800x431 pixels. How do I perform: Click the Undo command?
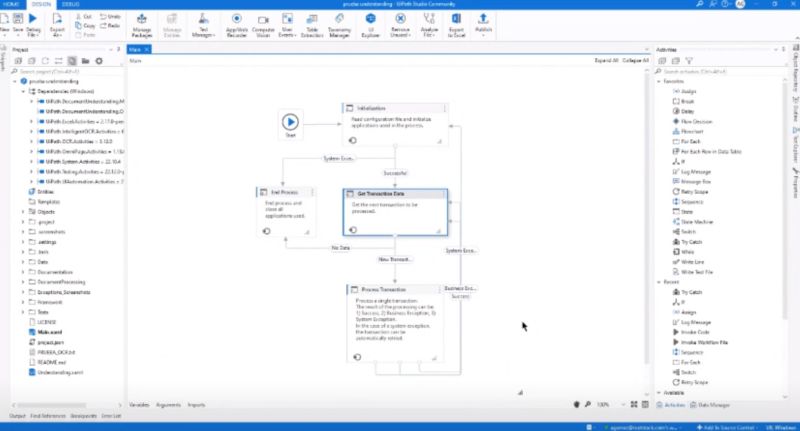[110, 16]
